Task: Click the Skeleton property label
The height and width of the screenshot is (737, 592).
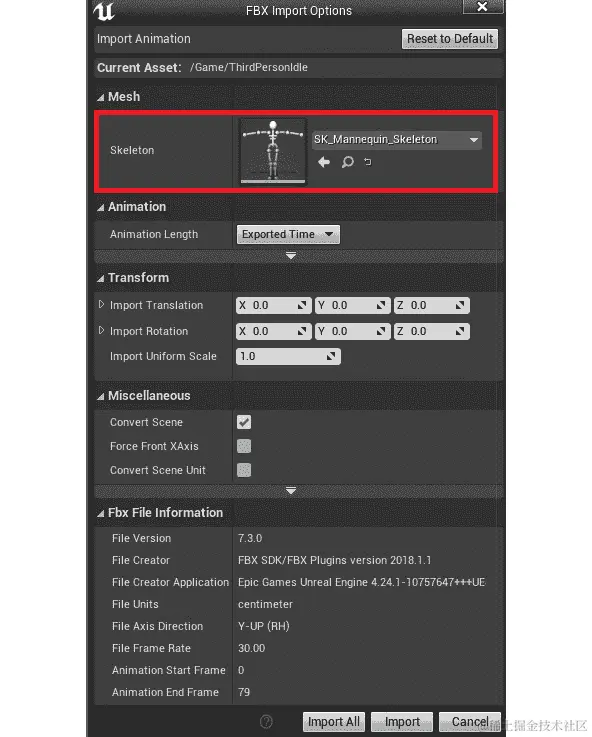Action: (132, 150)
